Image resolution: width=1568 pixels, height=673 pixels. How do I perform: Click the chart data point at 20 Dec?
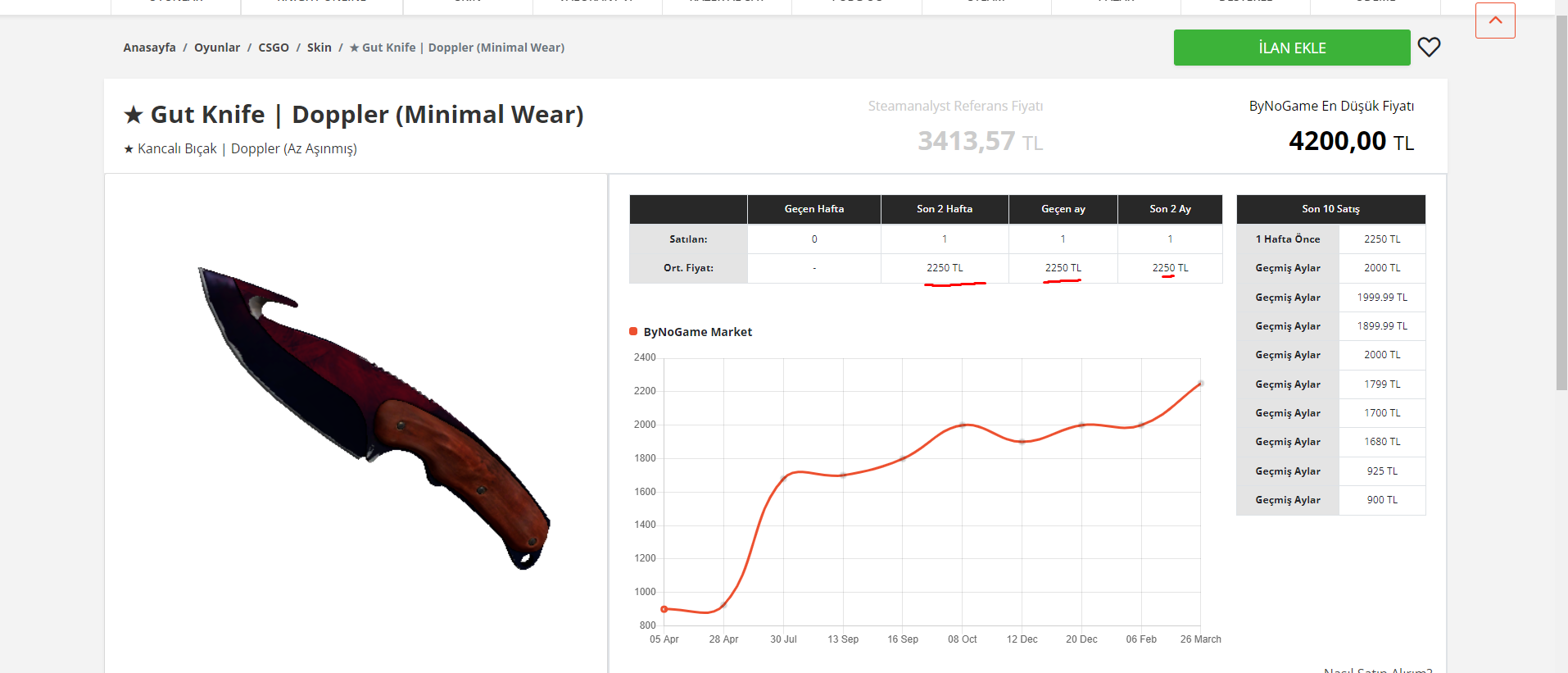1081,425
